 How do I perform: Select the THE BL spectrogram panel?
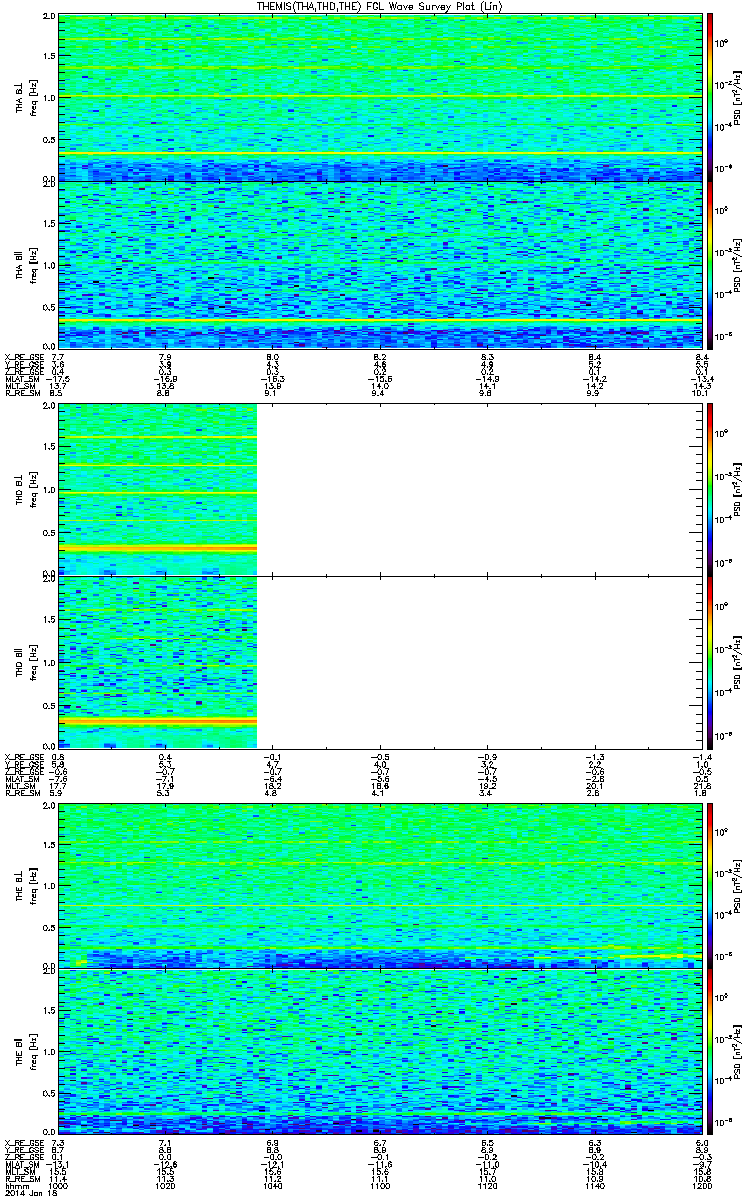coord(379,884)
